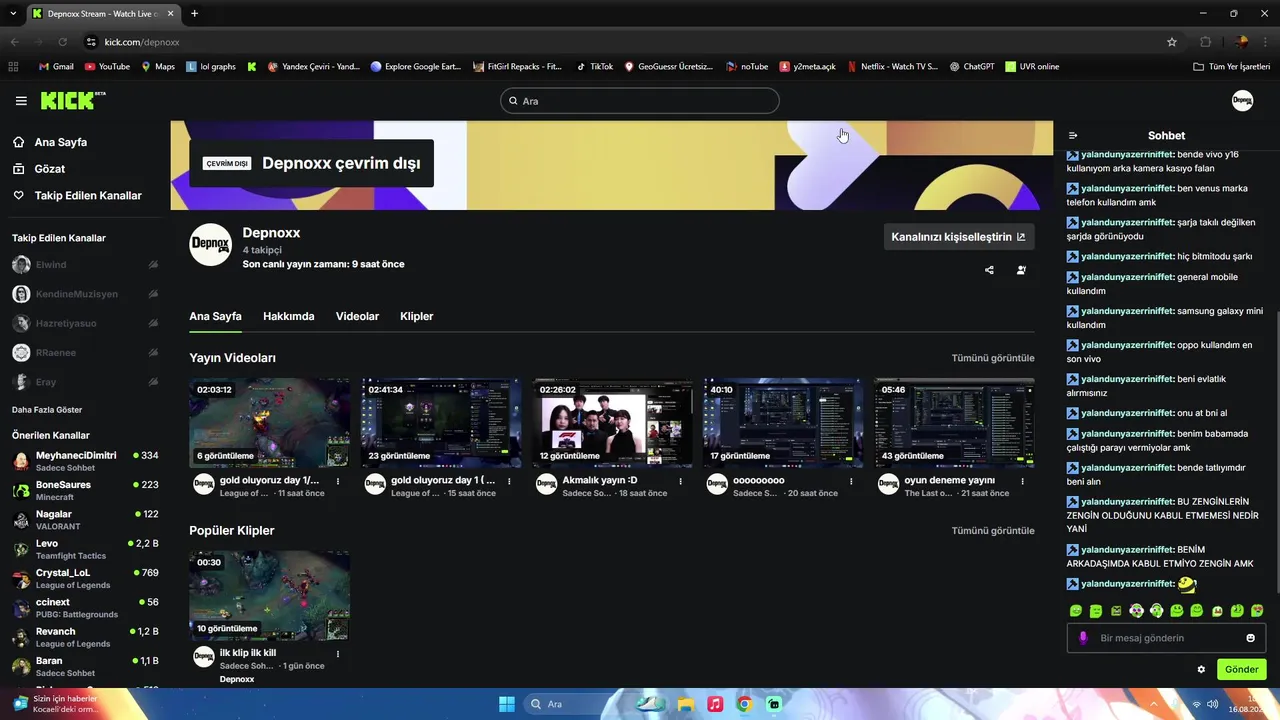Click the Ana Sayfa home icon in sidebar
Screen dimensions: 1280x720
(x=19, y=142)
